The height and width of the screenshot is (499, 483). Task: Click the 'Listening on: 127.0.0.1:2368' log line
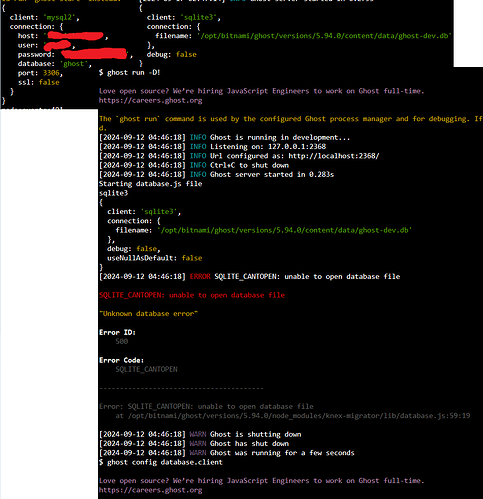pyautogui.click(x=268, y=146)
